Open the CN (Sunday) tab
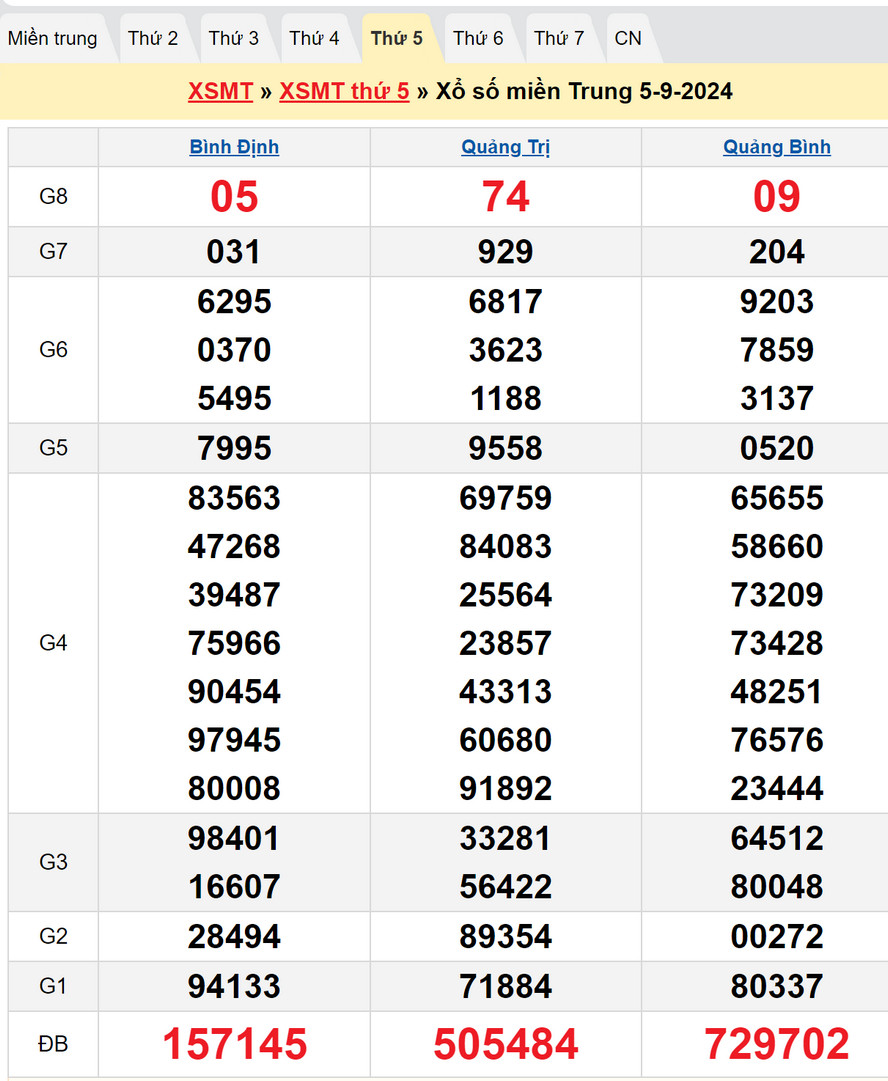Viewport: 888px width, 1081px height. click(x=628, y=38)
